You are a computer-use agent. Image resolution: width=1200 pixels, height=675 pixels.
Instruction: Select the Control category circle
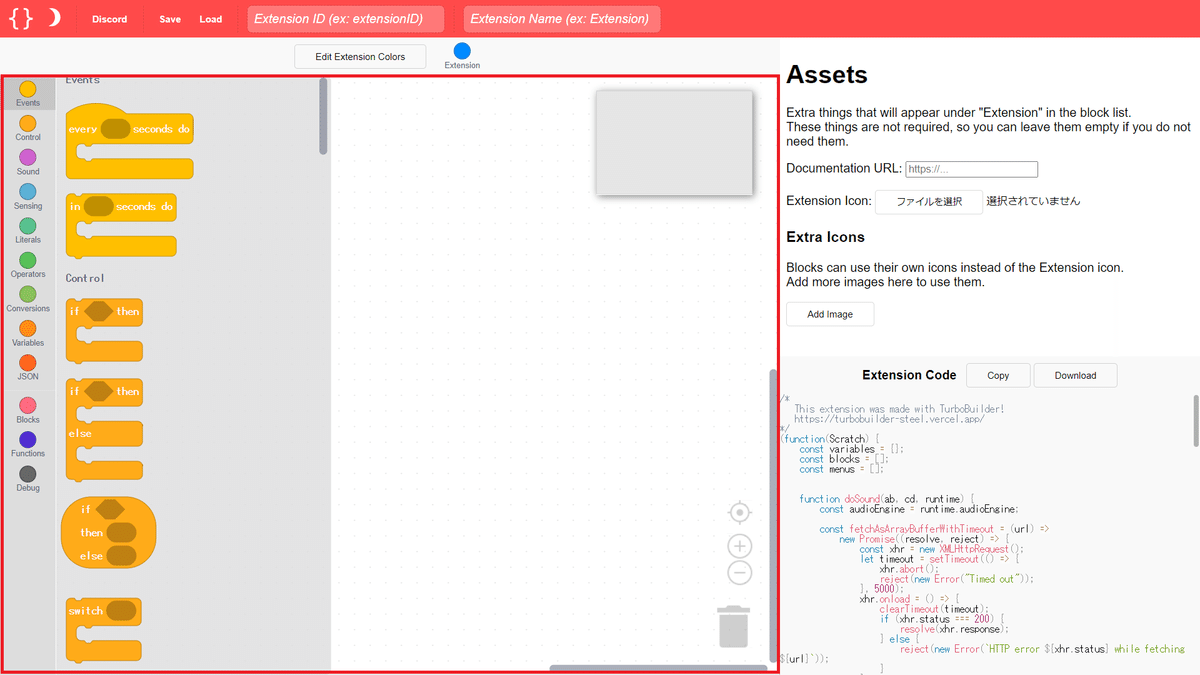pos(28,124)
